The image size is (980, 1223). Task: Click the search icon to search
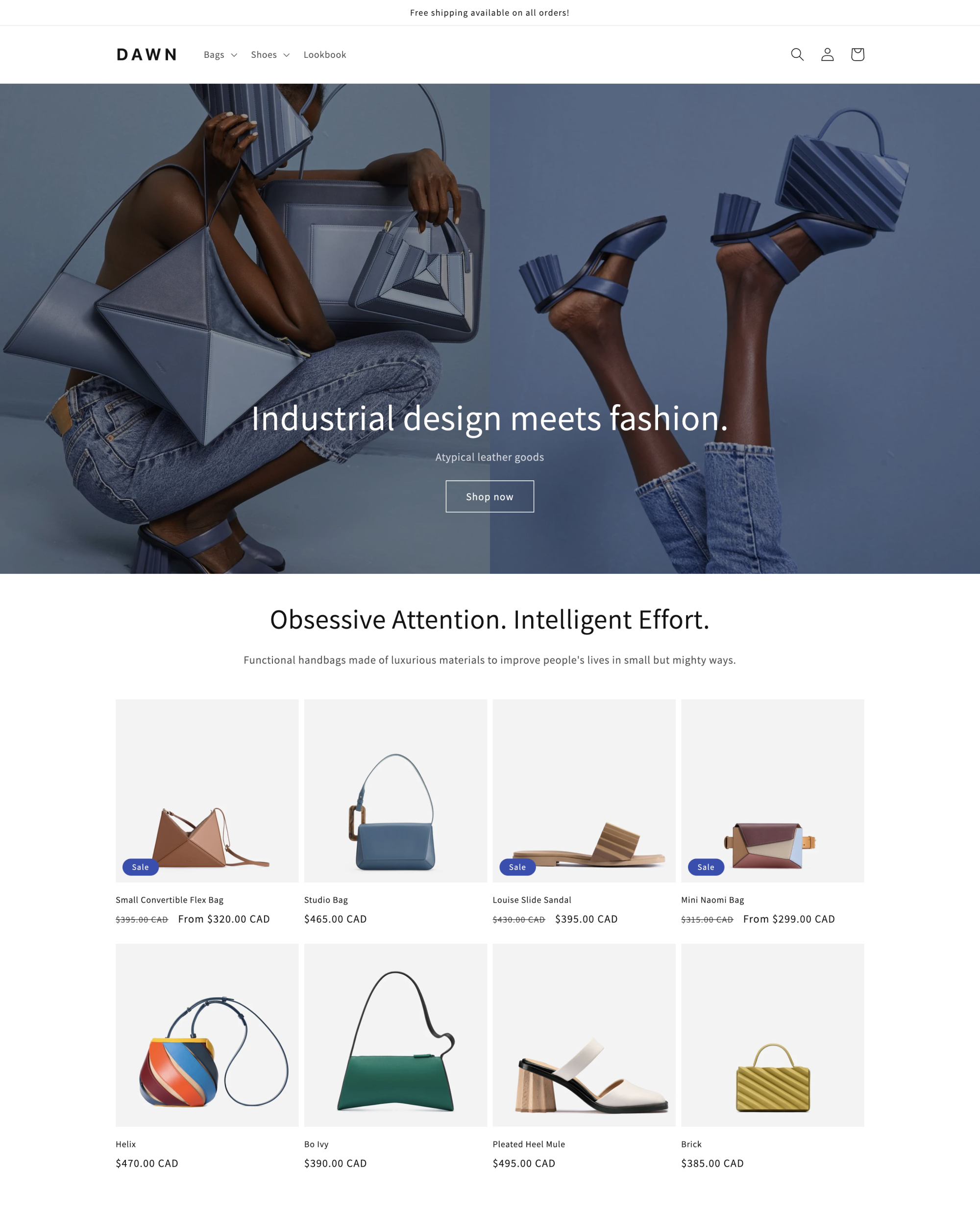coord(797,54)
